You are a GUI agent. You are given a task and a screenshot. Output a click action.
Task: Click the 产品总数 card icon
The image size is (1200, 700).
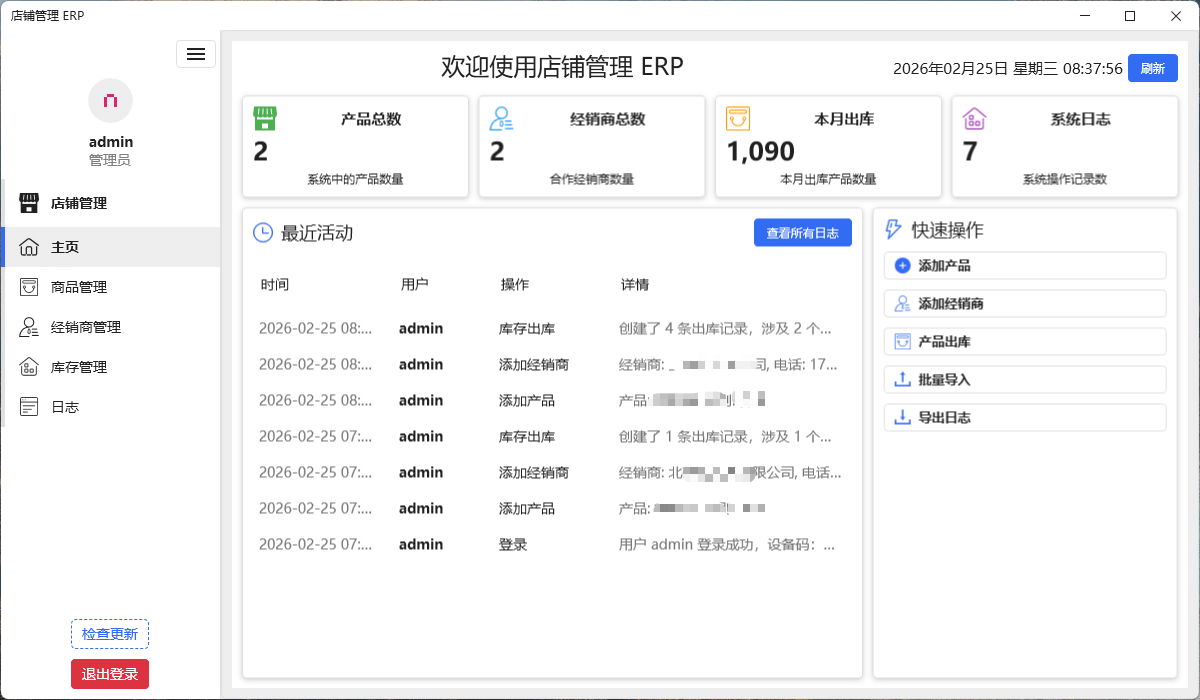[263, 118]
